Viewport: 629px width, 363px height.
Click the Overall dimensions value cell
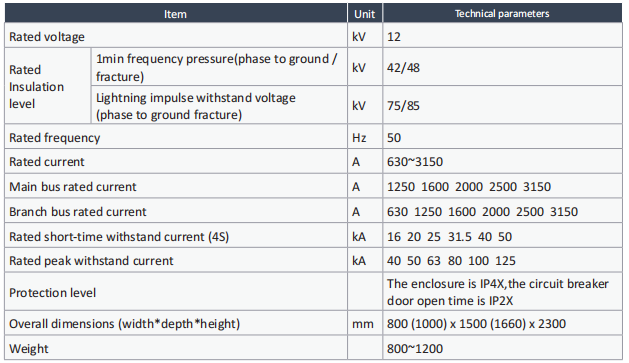pos(502,323)
